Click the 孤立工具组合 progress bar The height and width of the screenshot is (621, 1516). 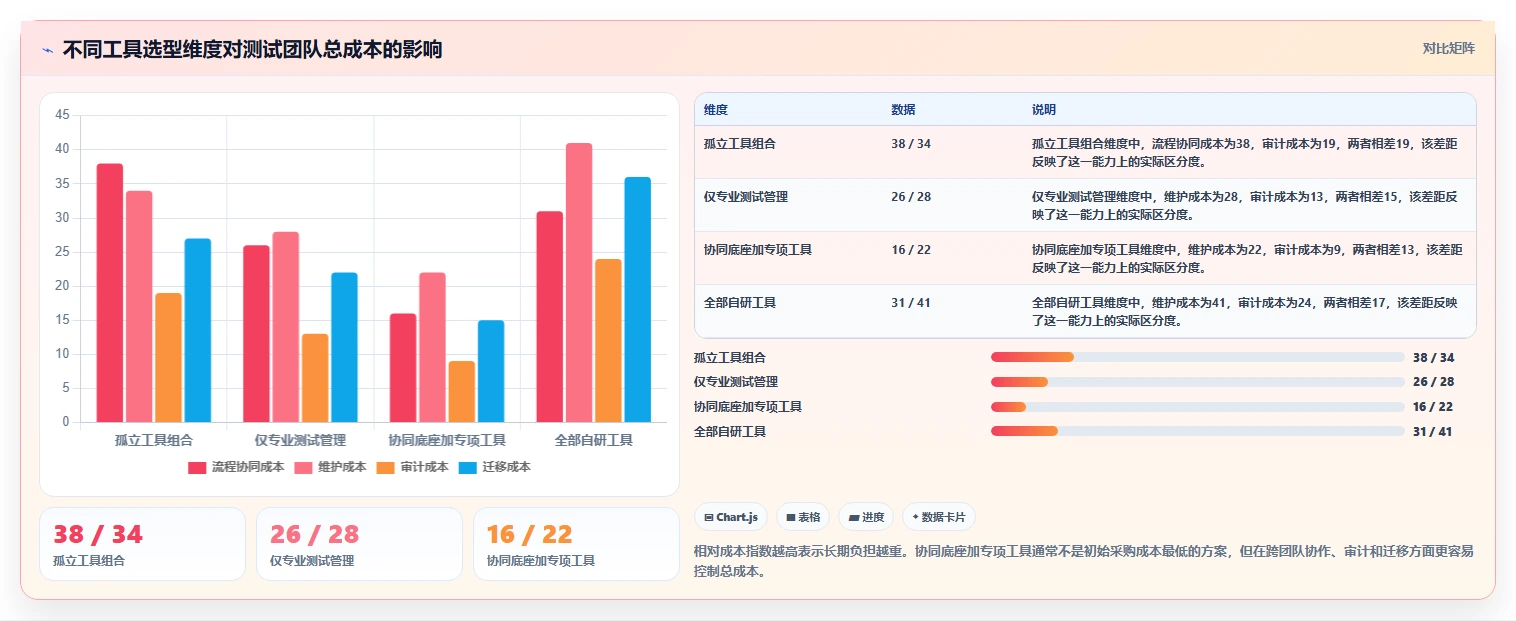(x=1198, y=357)
